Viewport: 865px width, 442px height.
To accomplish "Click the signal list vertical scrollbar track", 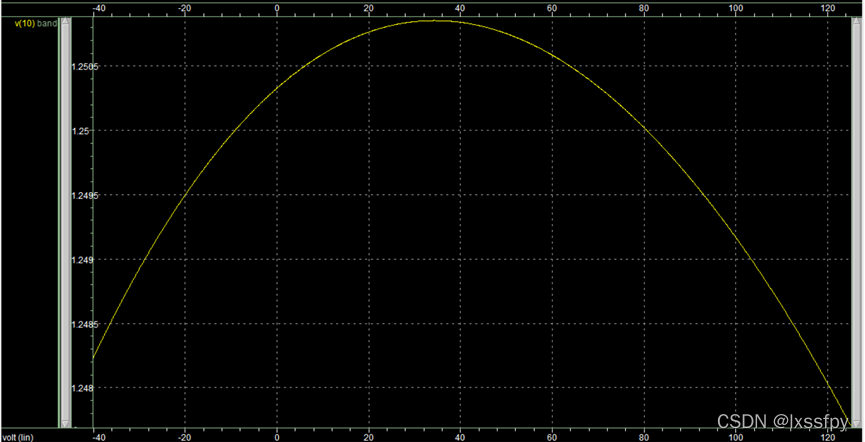I will pos(66,222).
